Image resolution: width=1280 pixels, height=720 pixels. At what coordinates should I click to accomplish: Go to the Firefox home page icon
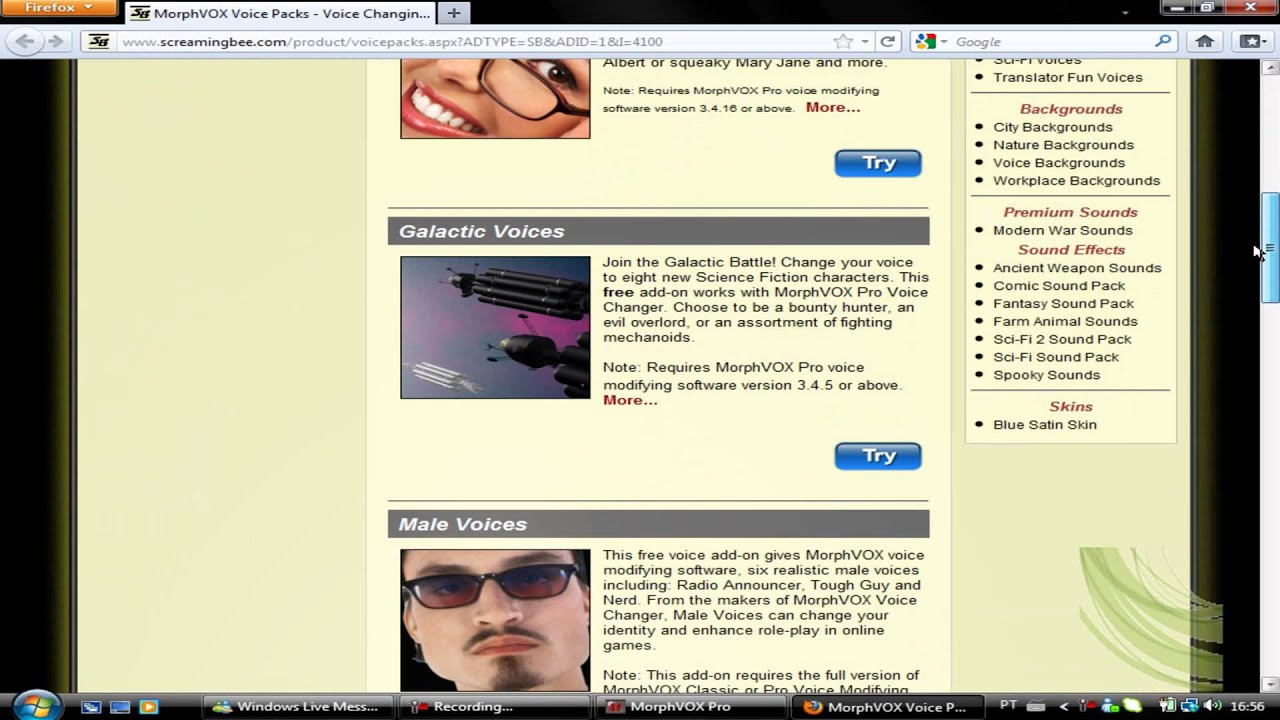[1205, 41]
